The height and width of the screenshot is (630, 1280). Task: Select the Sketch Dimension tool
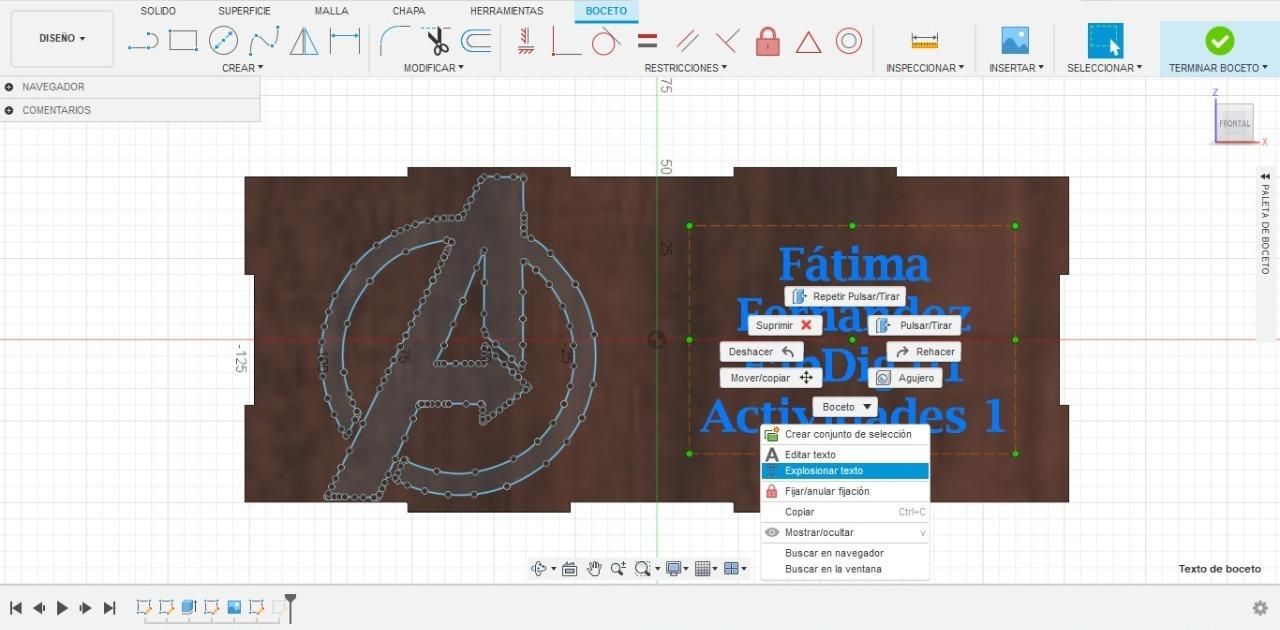[x=345, y=41]
